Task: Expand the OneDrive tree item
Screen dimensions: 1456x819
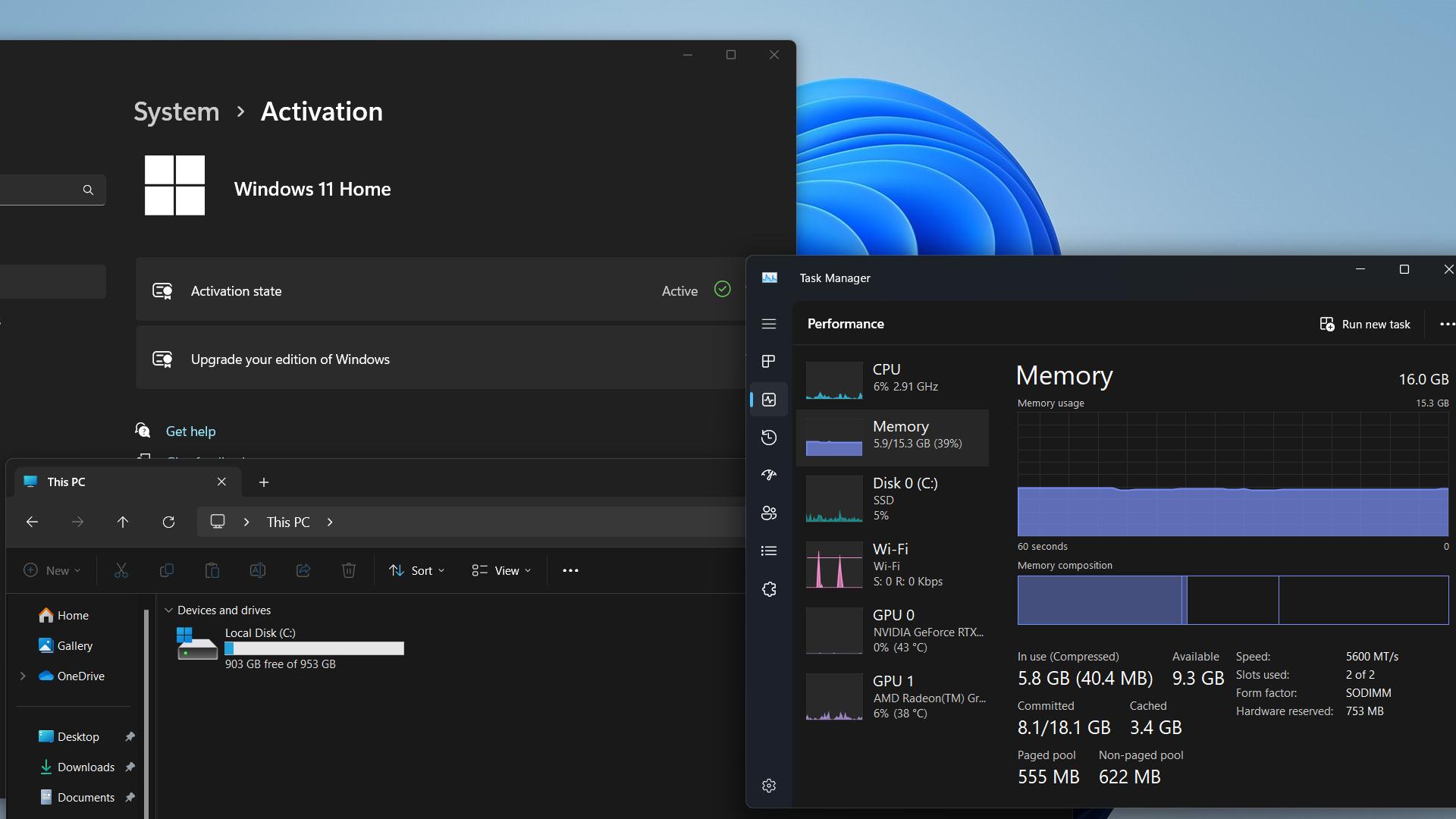Action: tap(23, 676)
